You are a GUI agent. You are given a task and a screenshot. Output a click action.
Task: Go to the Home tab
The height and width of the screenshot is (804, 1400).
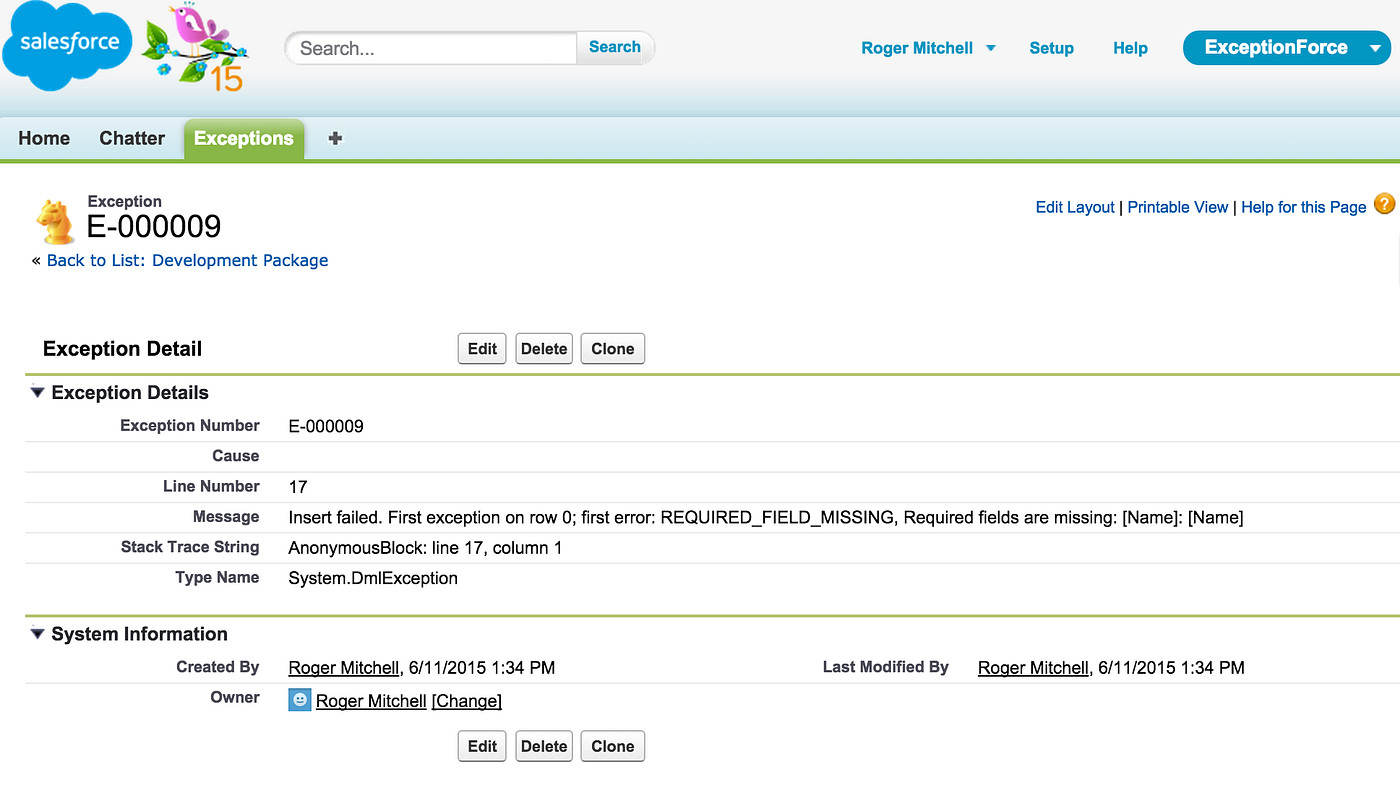coord(44,138)
